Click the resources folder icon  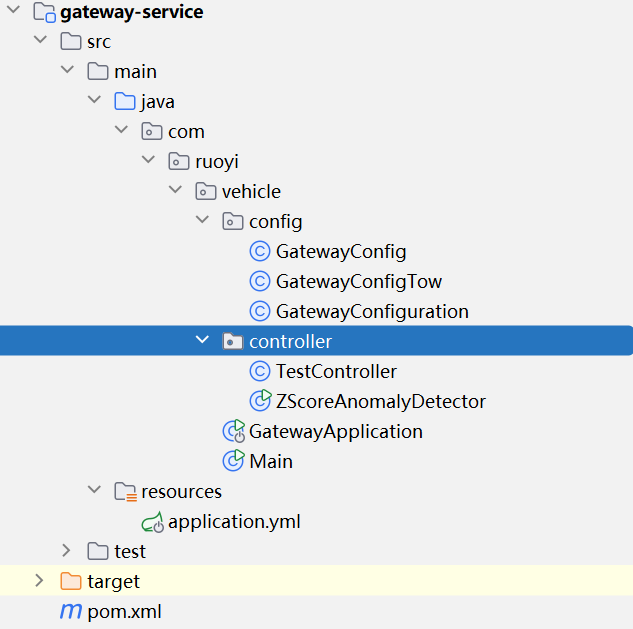[x=125, y=492]
